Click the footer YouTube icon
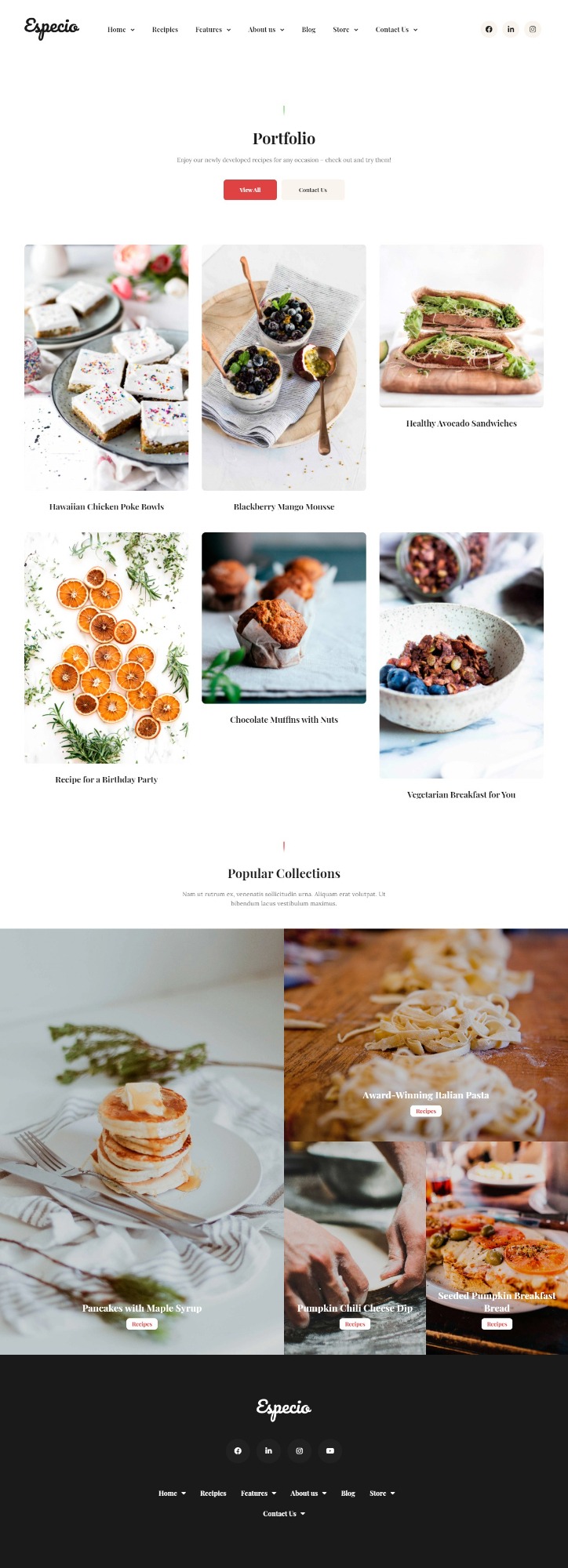Viewport: 568px width, 1568px height. pos(330,1450)
